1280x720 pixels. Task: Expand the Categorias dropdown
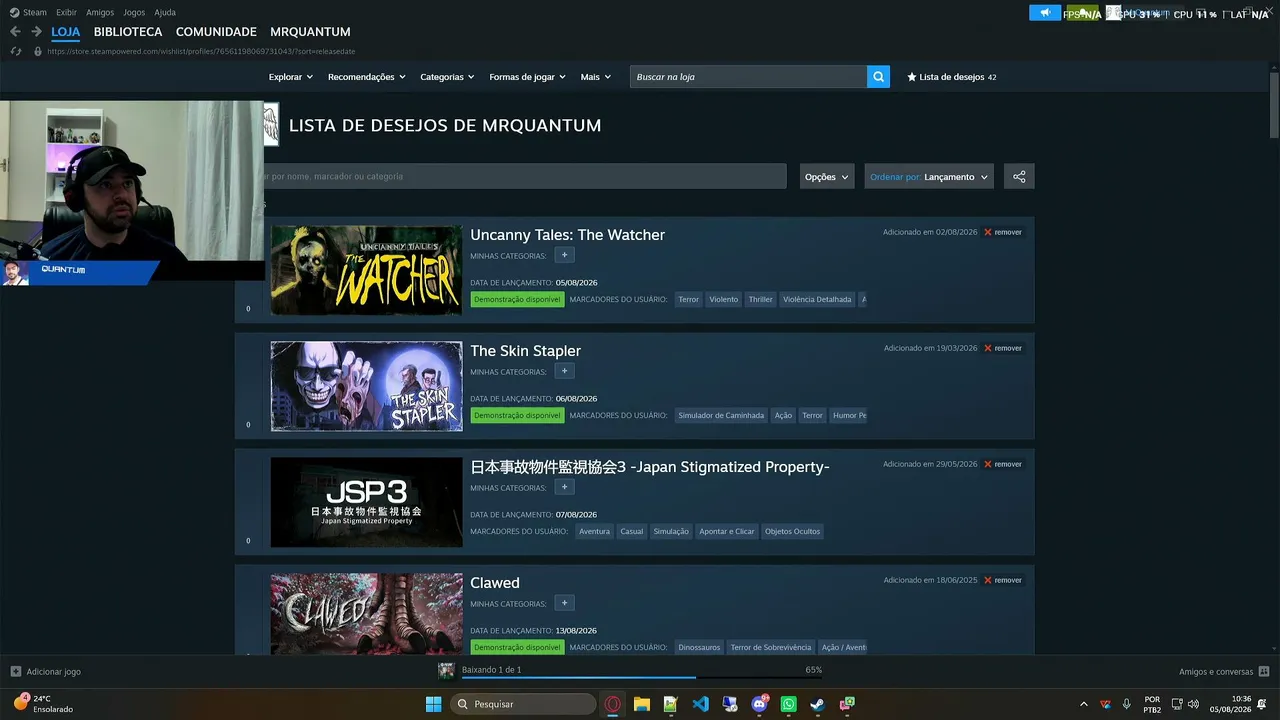pos(447,77)
